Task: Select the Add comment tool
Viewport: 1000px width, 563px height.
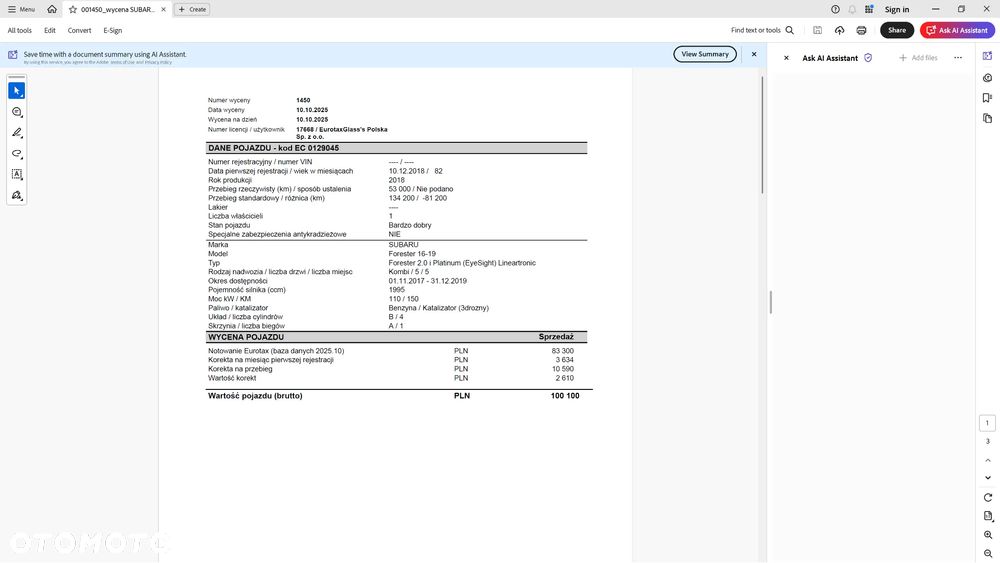Action: pos(17,112)
